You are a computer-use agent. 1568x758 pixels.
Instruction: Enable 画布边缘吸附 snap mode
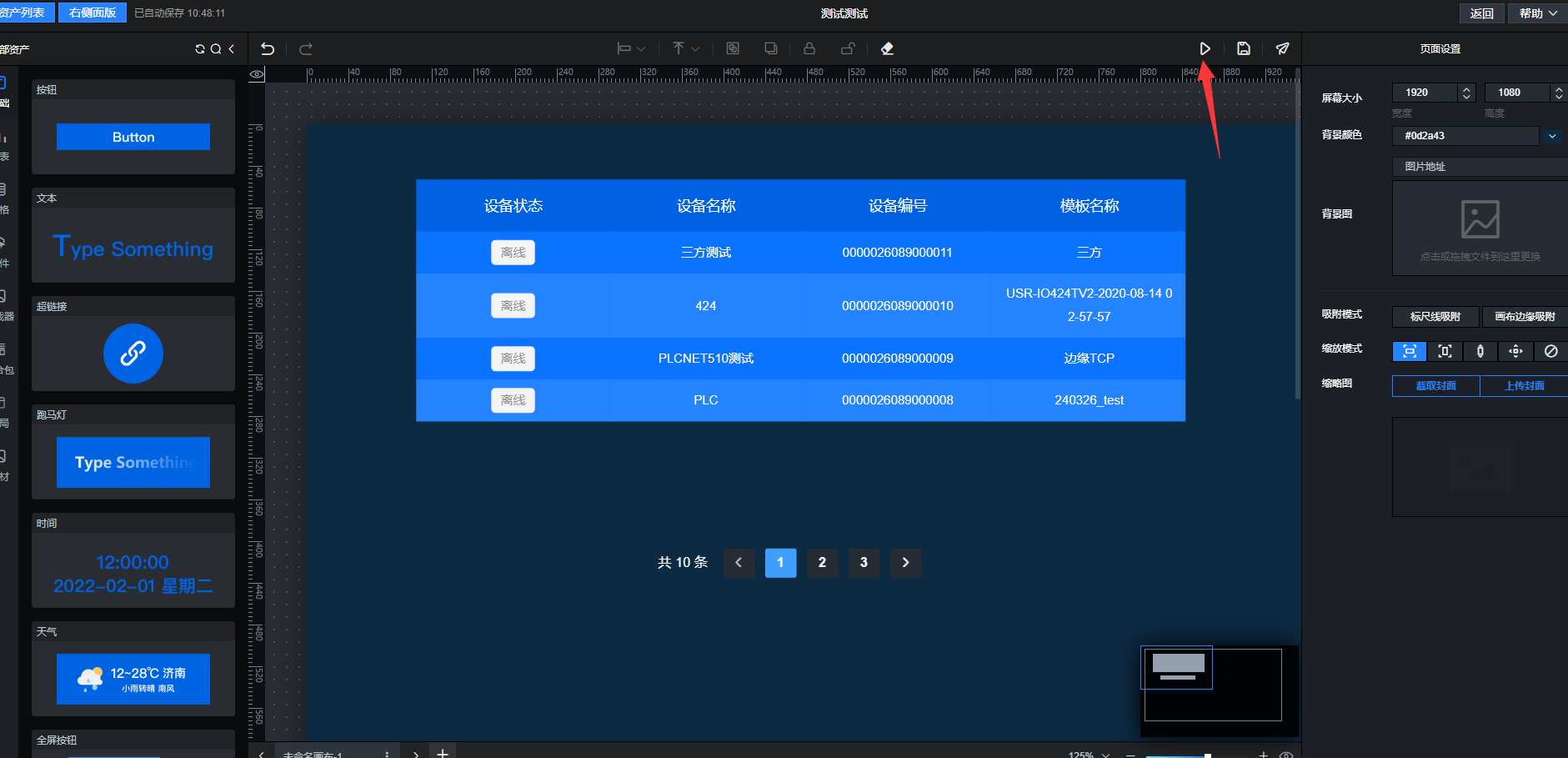(1525, 317)
